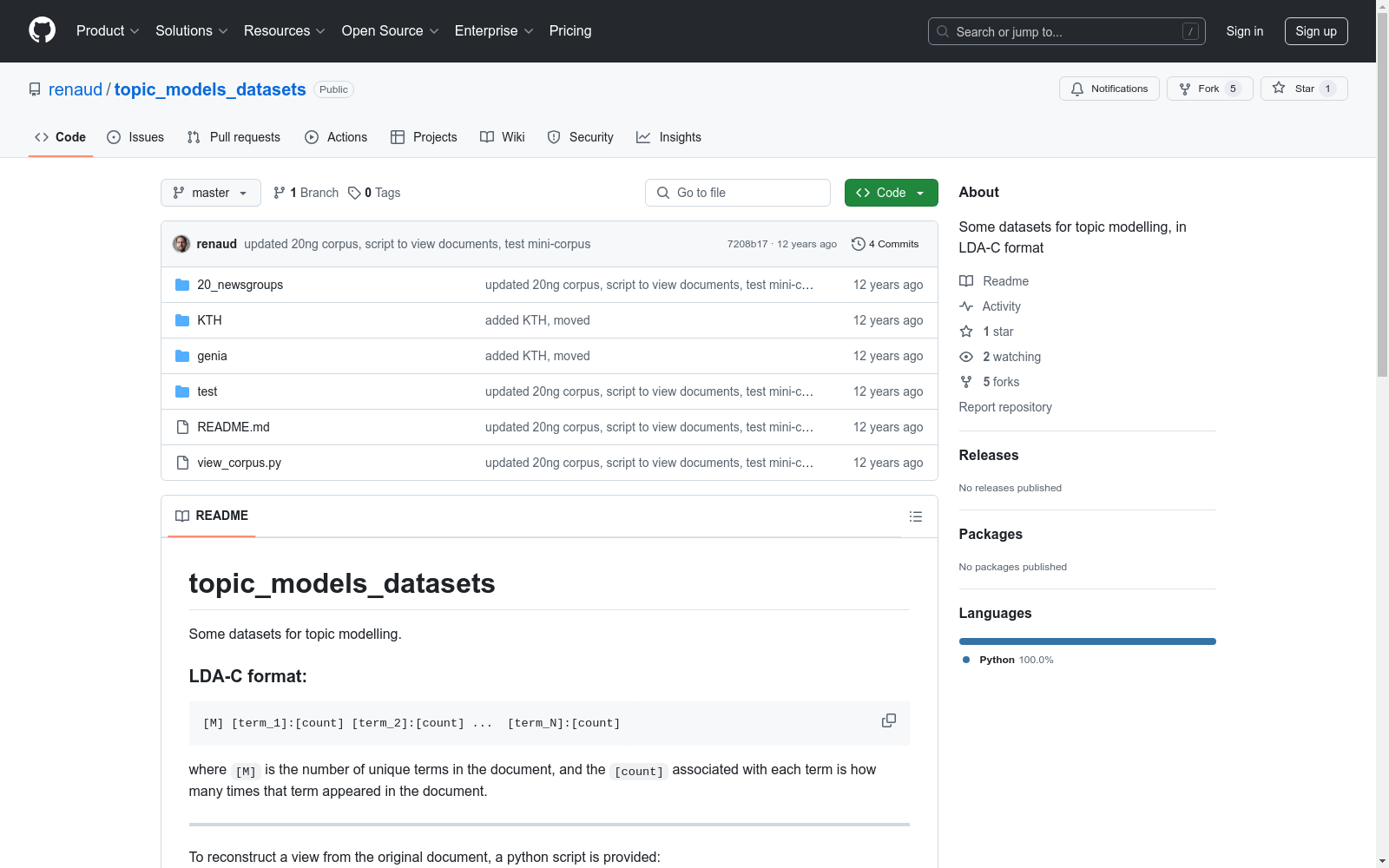Open the Releases heading link
Image resolution: width=1389 pixels, height=868 pixels.
tap(989, 455)
